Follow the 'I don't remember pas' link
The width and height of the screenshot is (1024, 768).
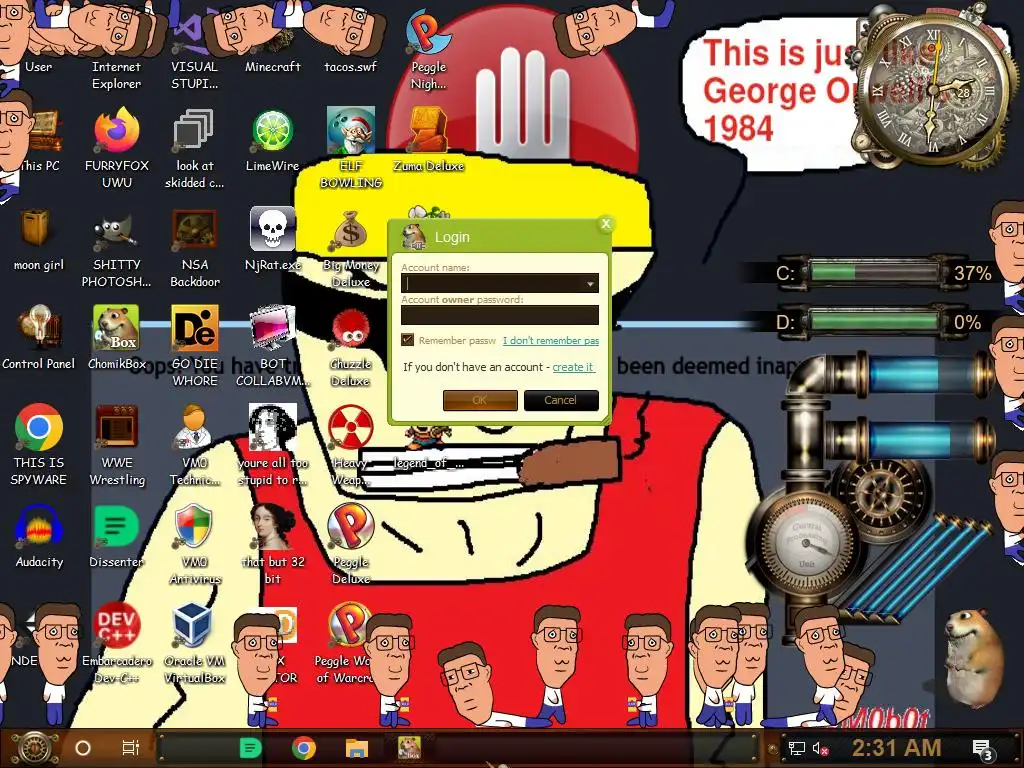tap(551, 340)
